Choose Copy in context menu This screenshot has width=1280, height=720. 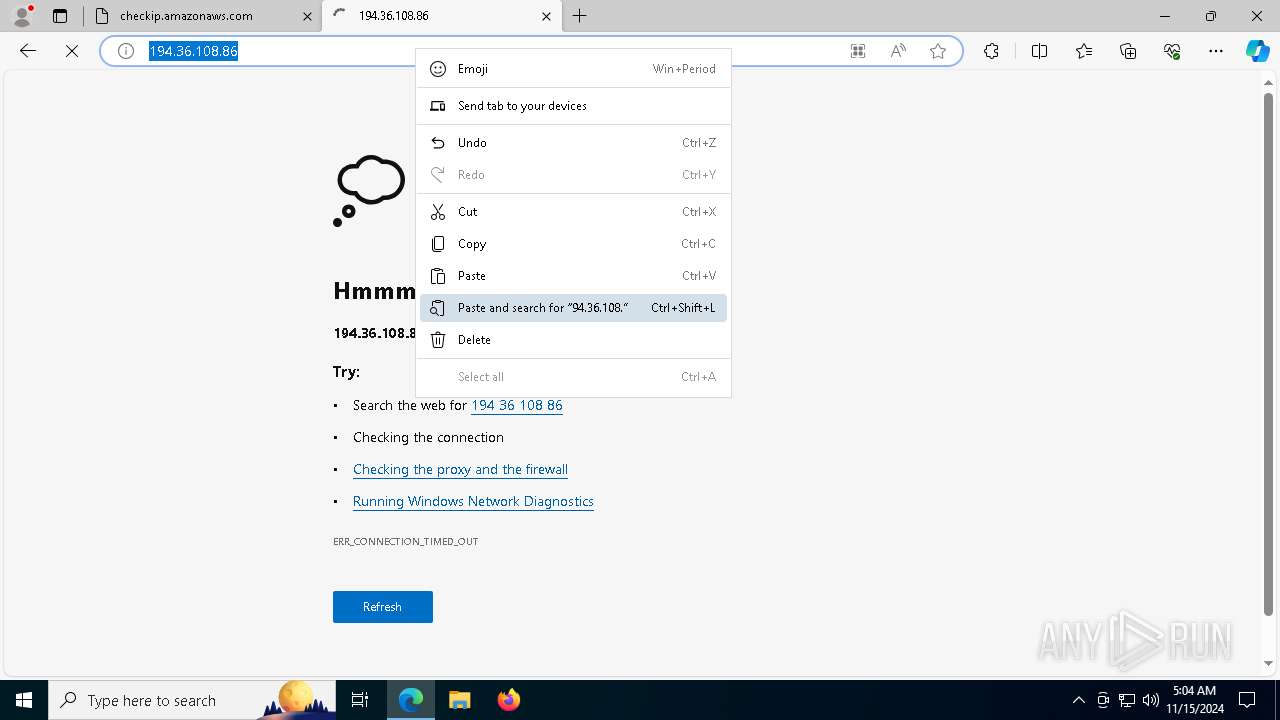573,244
